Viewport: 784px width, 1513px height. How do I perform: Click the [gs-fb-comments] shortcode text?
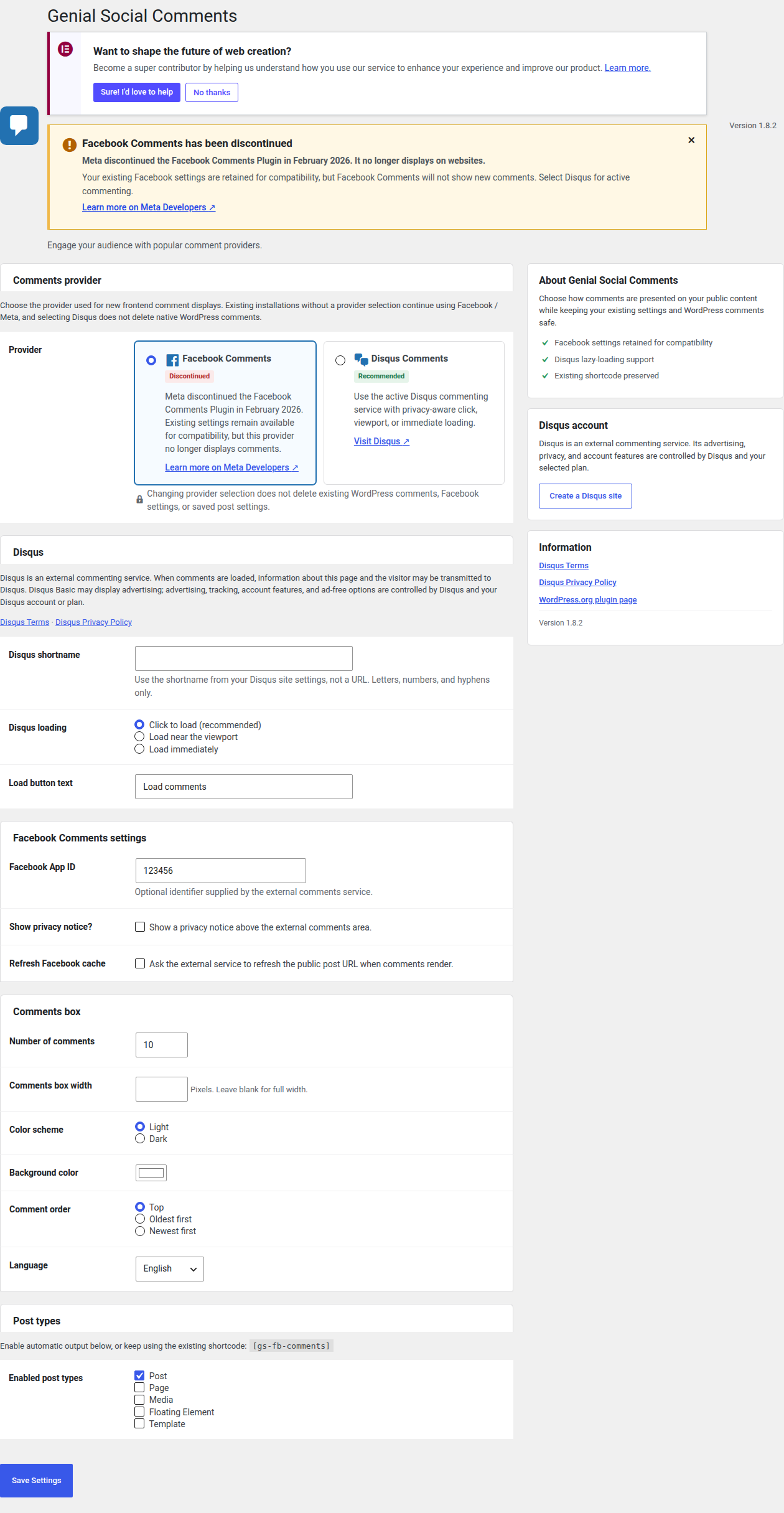291,1346
